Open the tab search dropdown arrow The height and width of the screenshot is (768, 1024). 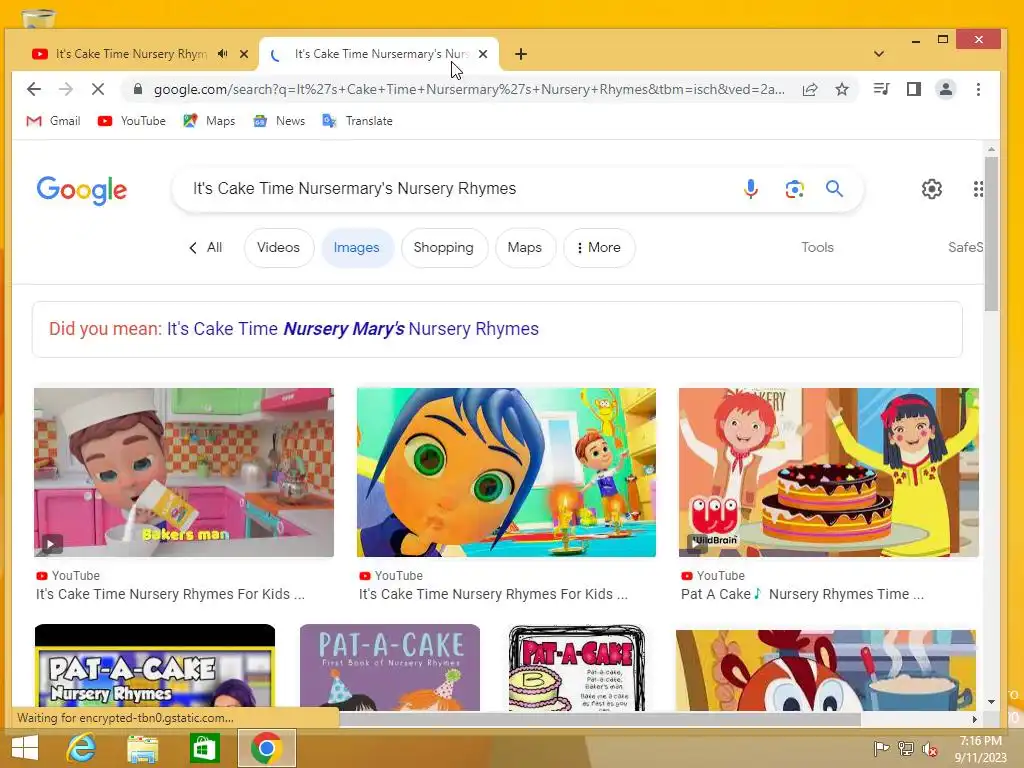879,54
